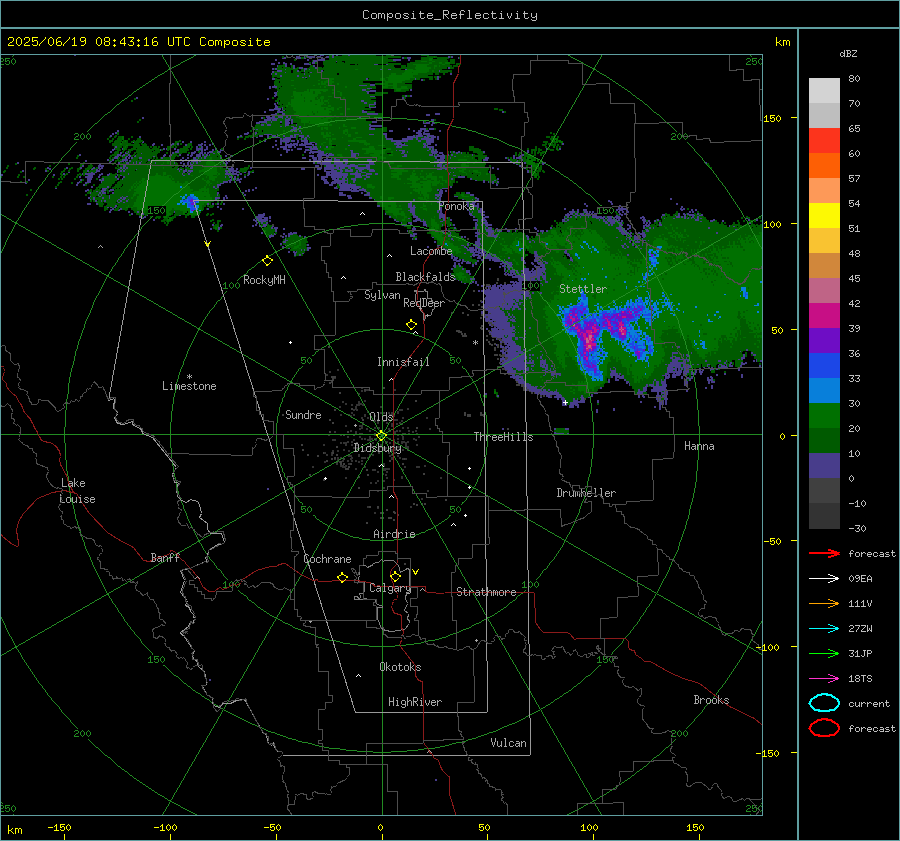
Task: Click the Stettler city label
Action: click(x=583, y=289)
